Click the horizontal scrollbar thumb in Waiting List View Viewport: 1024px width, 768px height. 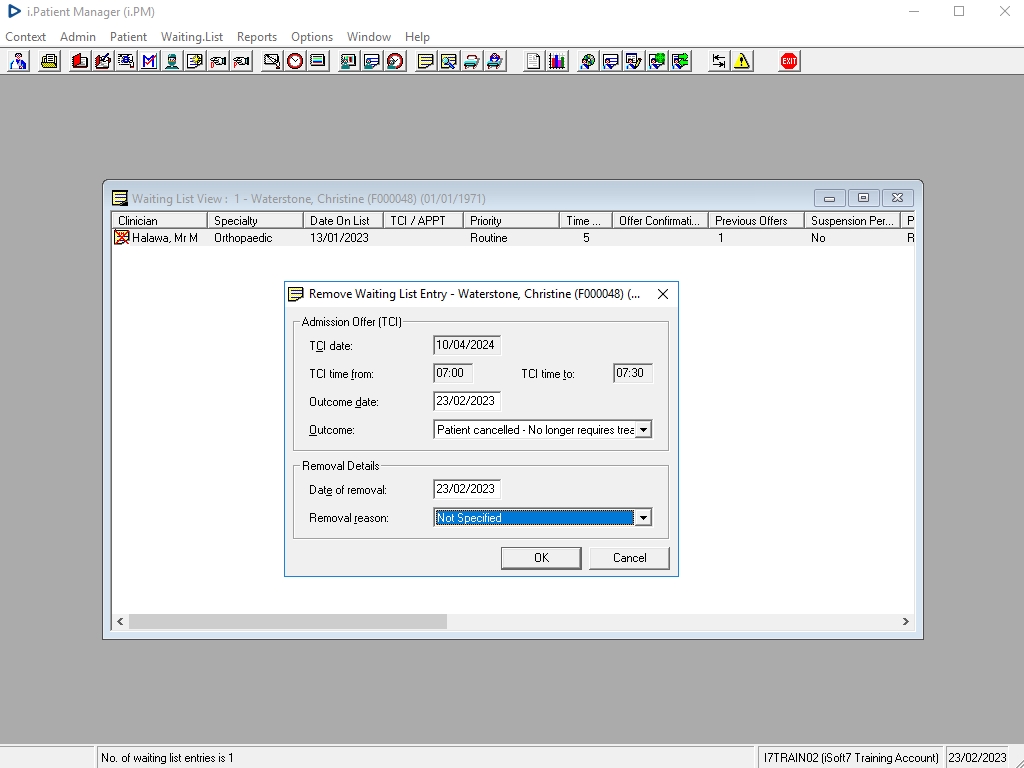coord(287,621)
